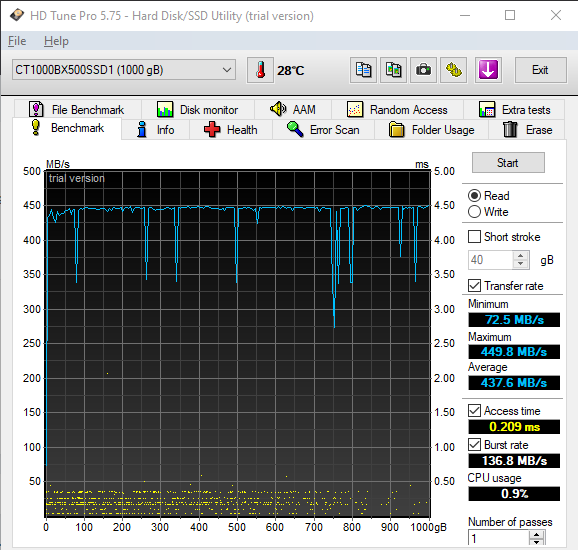This screenshot has height=550, width=578.
Task: Enable the Short stroke checkbox
Action: (x=474, y=236)
